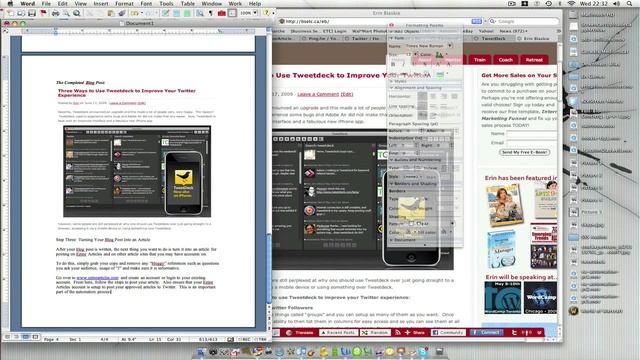Open the Table menu in Word
The image size is (640, 360).
coord(187,3)
